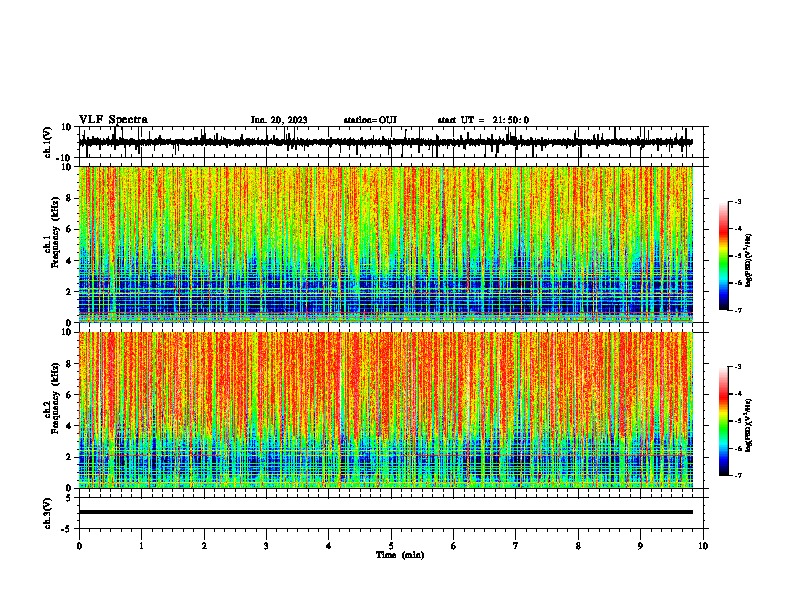Viewport: 792px width, 612px height.
Task: Click the "-7" label on ch.2 colorbar
Action: (737, 475)
